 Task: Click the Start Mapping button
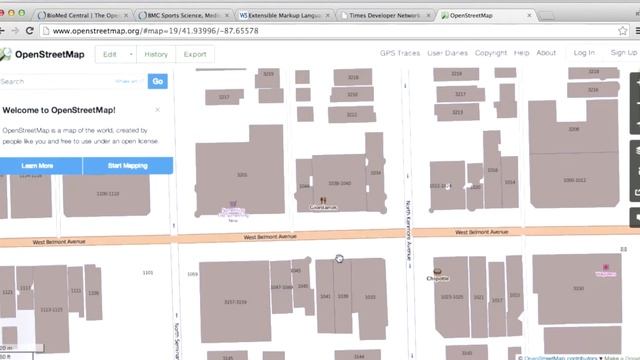click(128, 166)
